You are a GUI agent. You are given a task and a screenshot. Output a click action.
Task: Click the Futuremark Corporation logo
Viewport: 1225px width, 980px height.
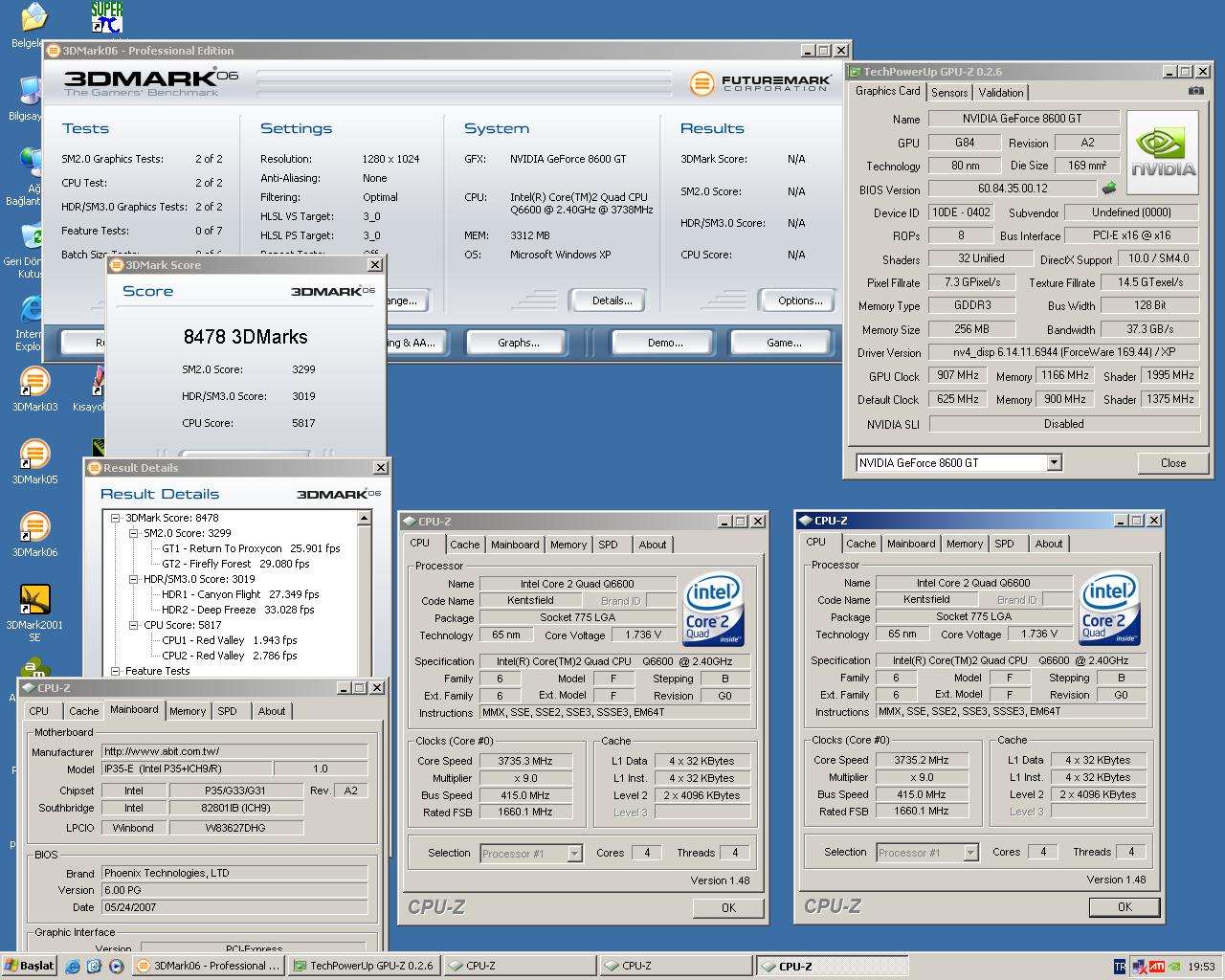pyautogui.click(x=759, y=83)
